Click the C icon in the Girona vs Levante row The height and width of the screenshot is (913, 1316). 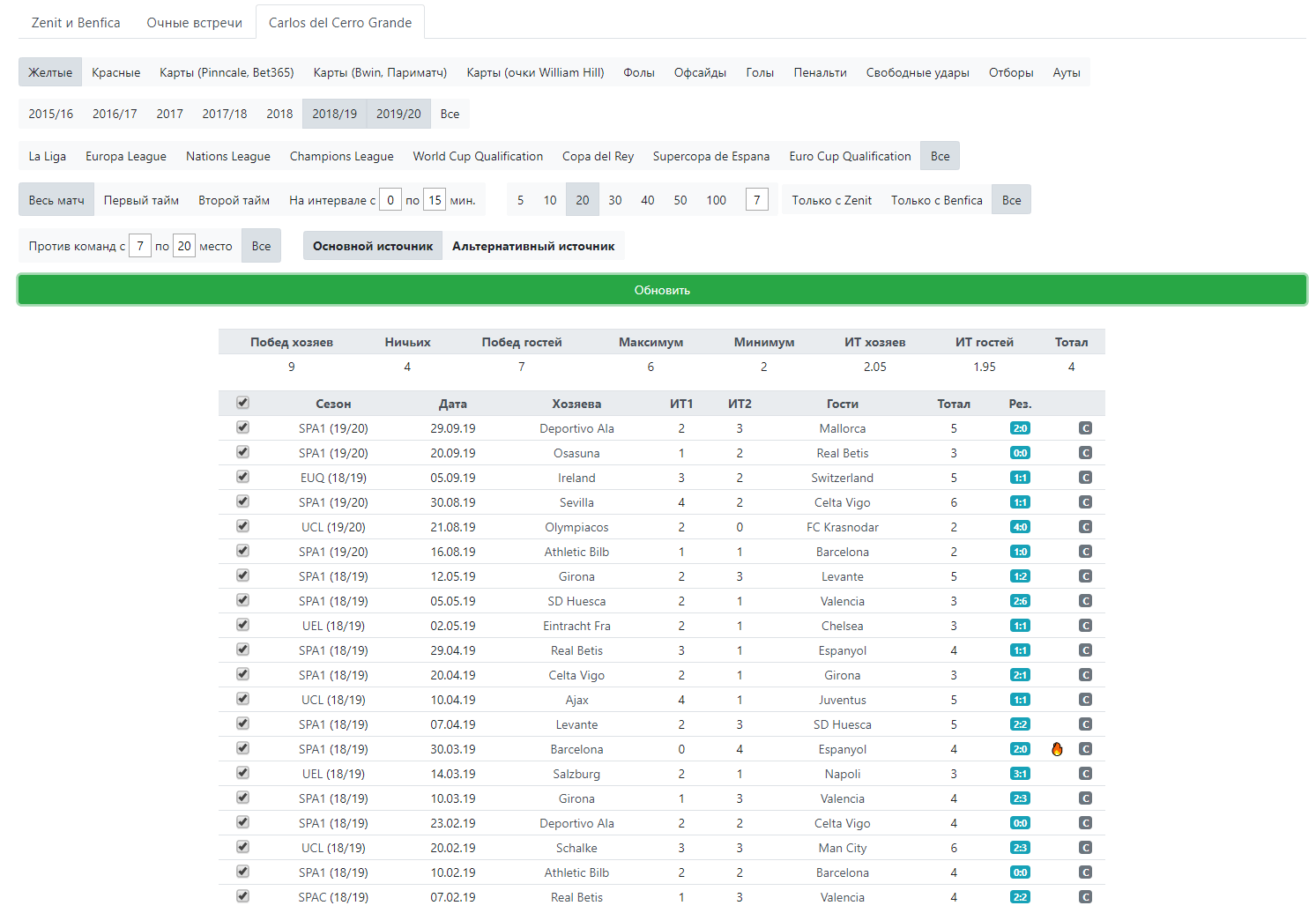[1085, 576]
